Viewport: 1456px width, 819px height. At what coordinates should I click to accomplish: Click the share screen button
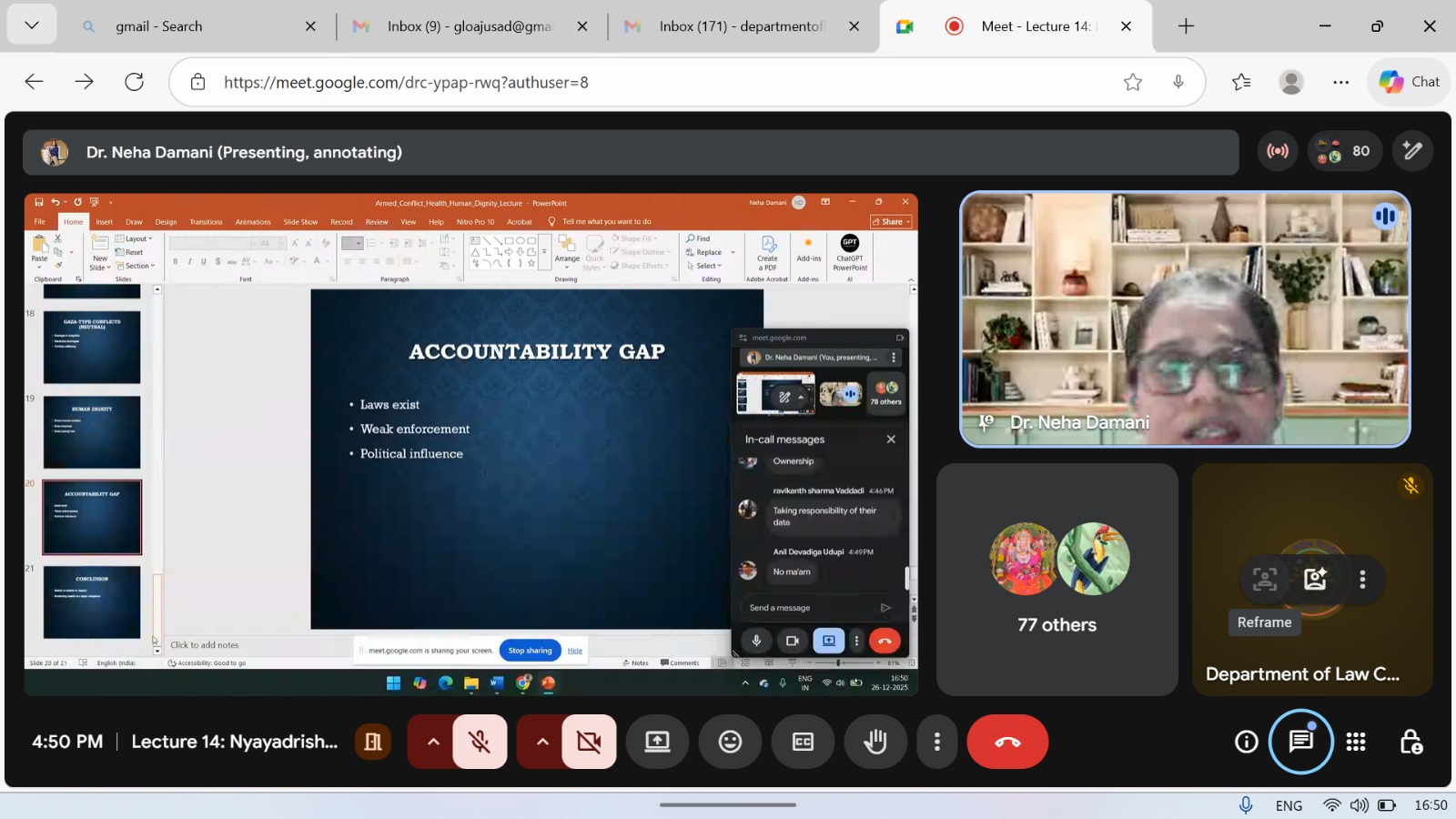coord(657,742)
